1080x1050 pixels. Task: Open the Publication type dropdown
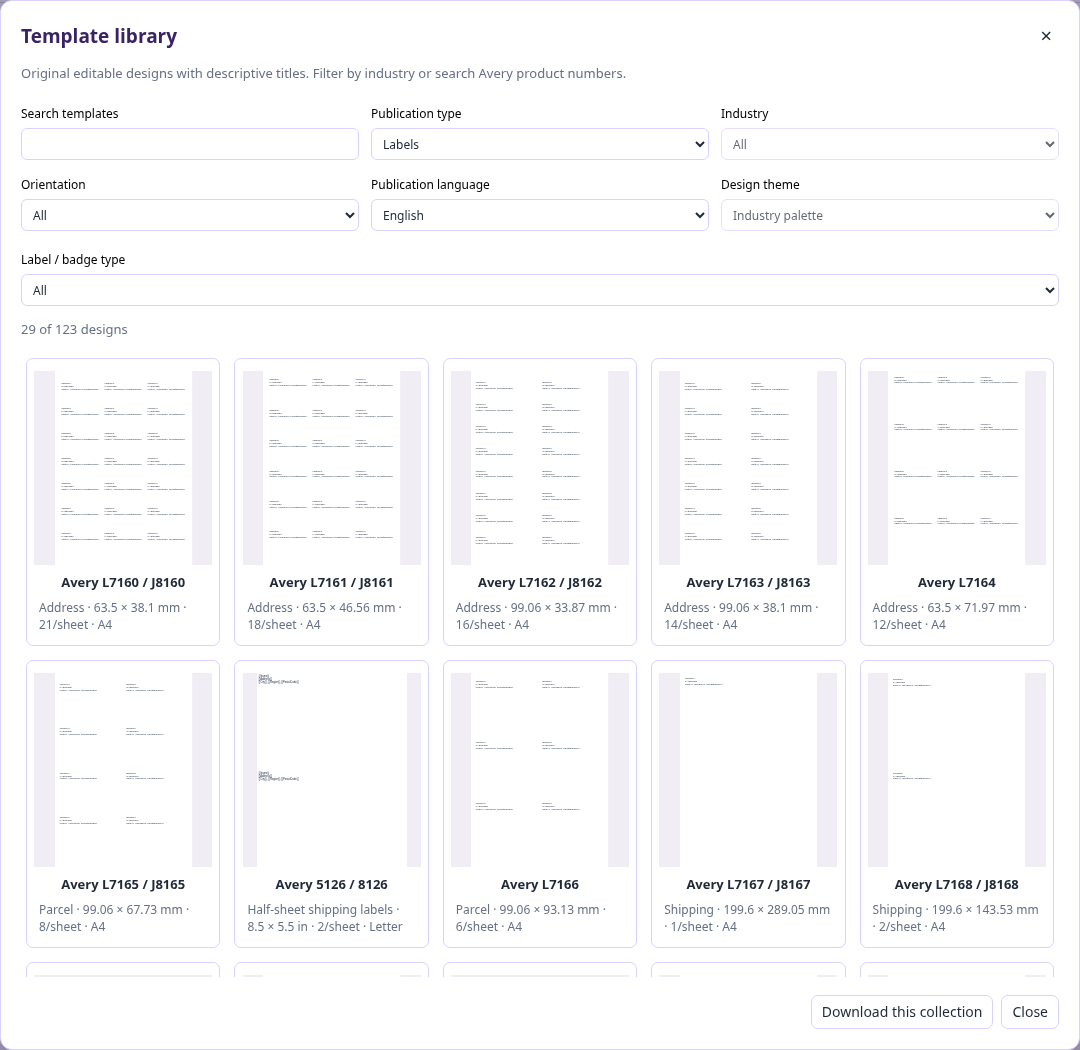coord(539,144)
